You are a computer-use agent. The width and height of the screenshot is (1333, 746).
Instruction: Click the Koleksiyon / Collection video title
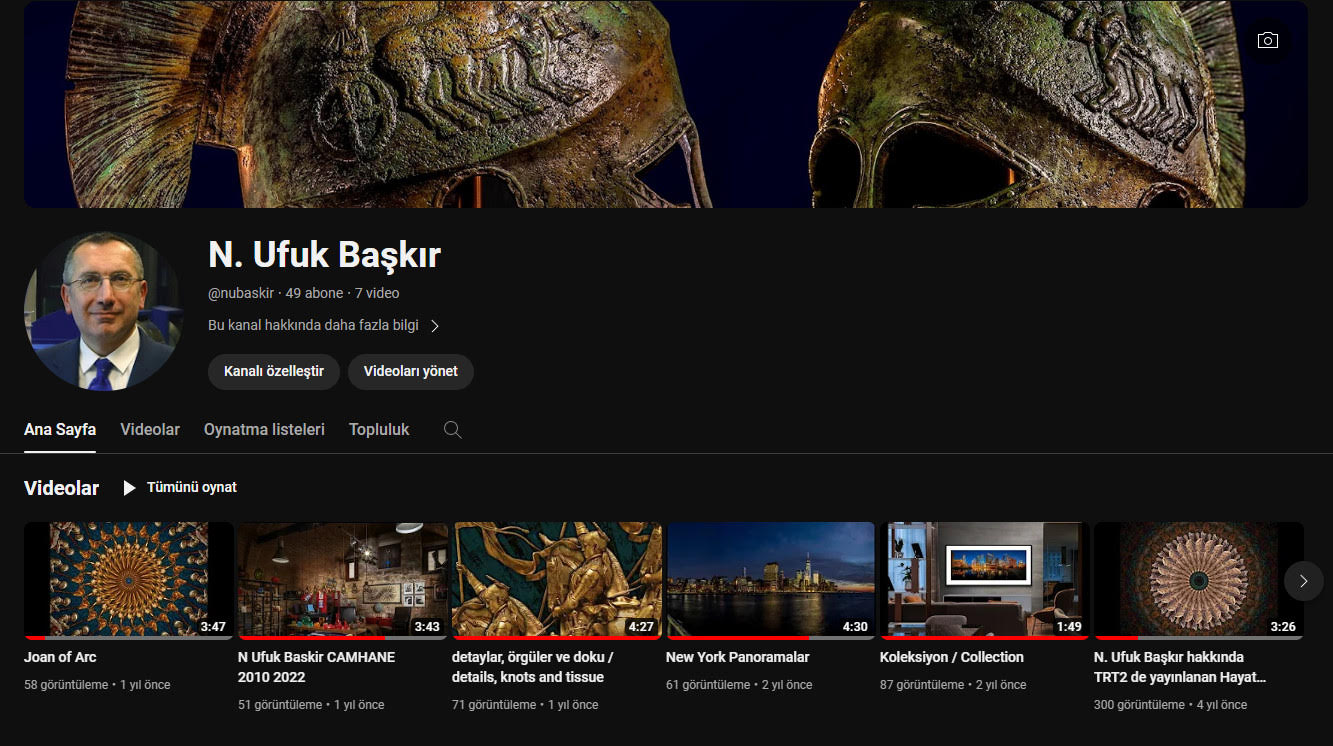tap(951, 657)
